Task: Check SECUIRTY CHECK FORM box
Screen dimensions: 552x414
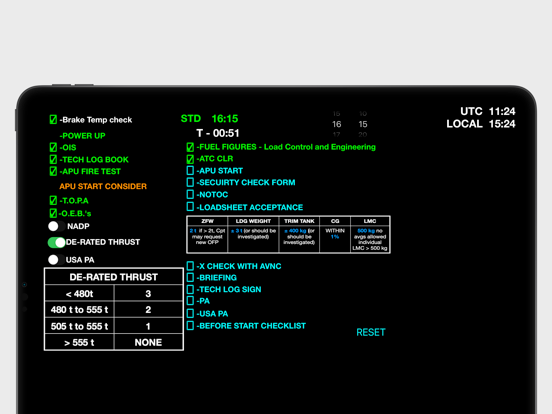Action: (x=190, y=182)
